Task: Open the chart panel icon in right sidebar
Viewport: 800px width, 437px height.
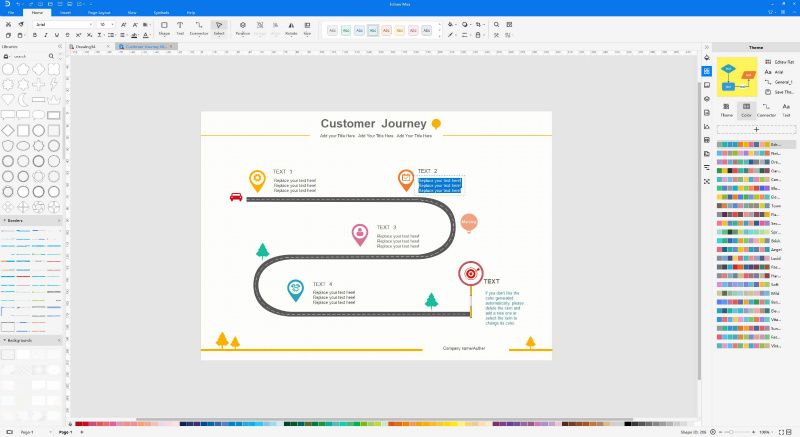Action: coord(707,126)
